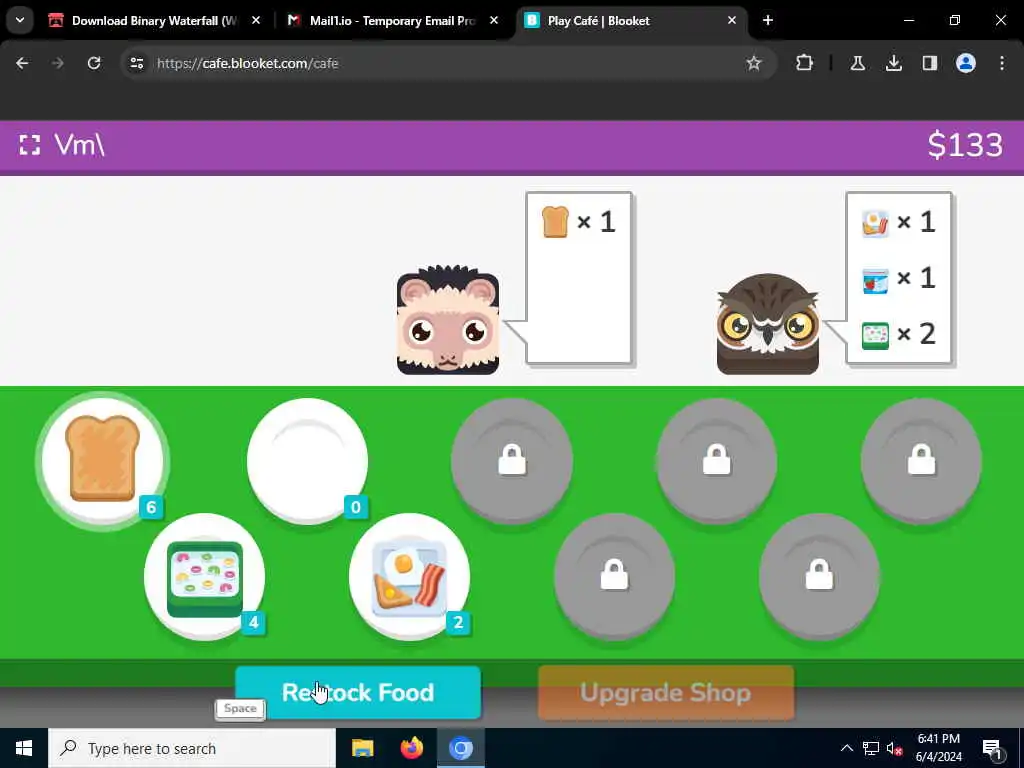Open the downloads panel

[893, 63]
